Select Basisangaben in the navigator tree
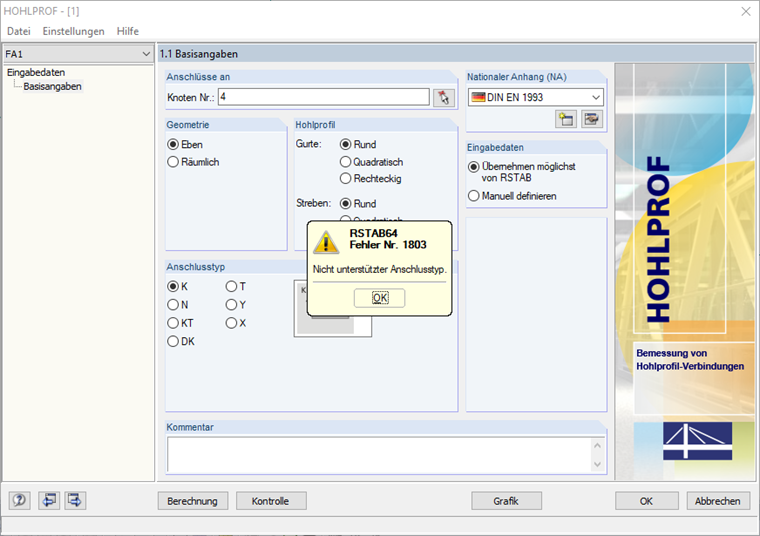Screen dimensions: 760x536 pos(52,86)
